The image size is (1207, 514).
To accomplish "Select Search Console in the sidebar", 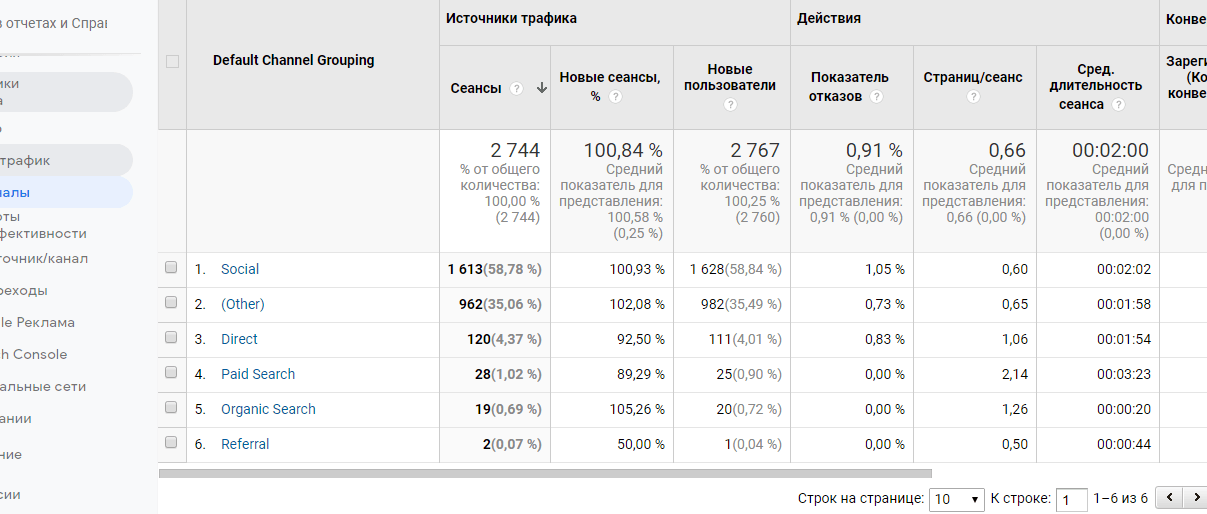I will coord(35,354).
